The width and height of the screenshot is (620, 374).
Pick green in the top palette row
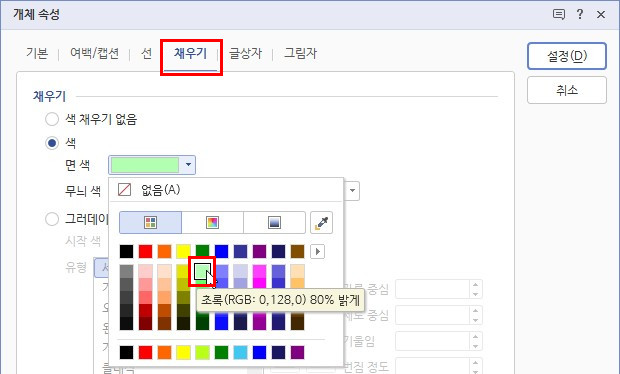202,251
